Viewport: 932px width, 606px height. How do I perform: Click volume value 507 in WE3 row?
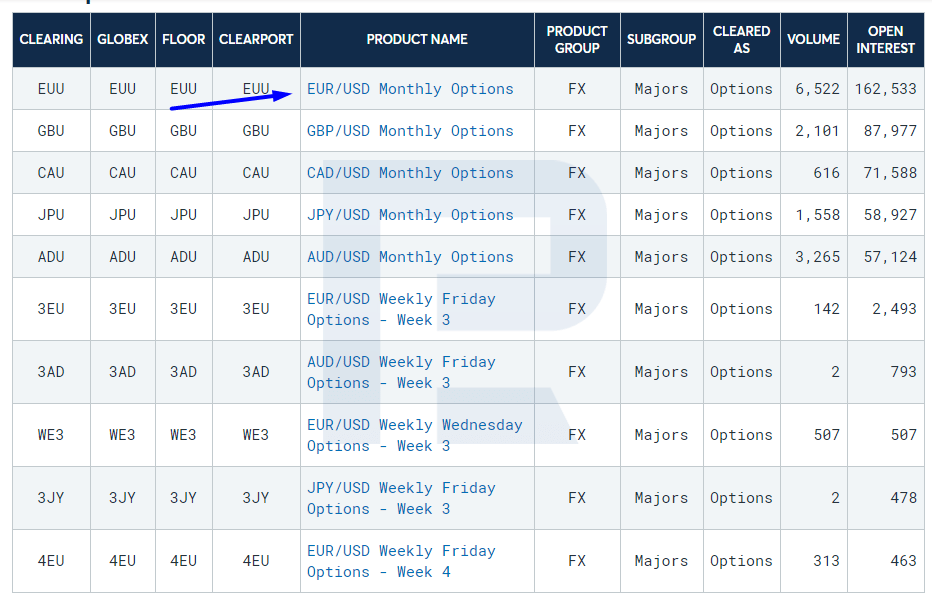click(x=827, y=435)
